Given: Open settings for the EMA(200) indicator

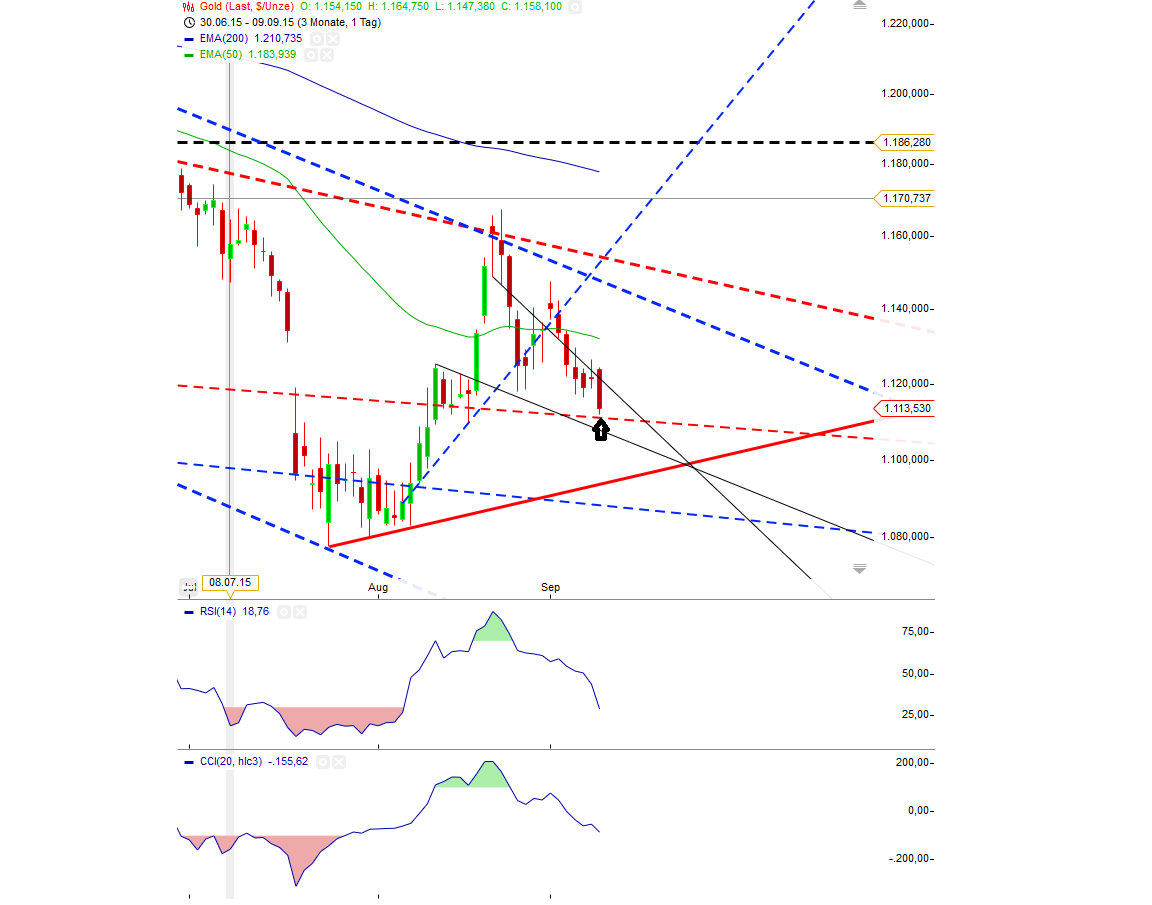Looking at the screenshot, I should click(x=316, y=38).
